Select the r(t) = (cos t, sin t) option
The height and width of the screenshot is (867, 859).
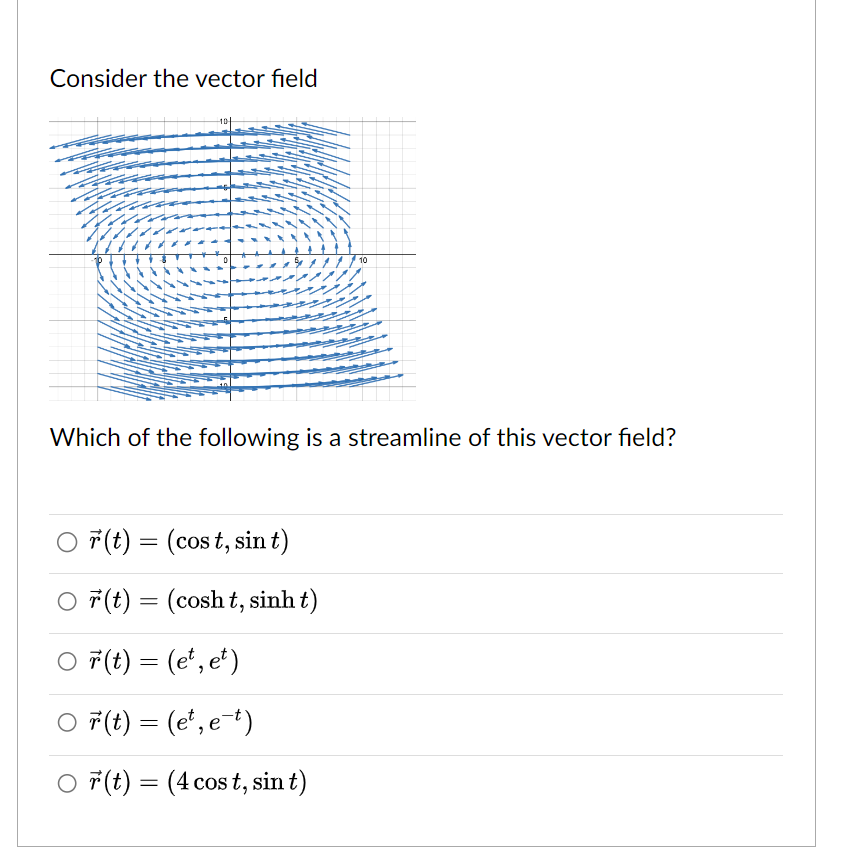click(66, 541)
